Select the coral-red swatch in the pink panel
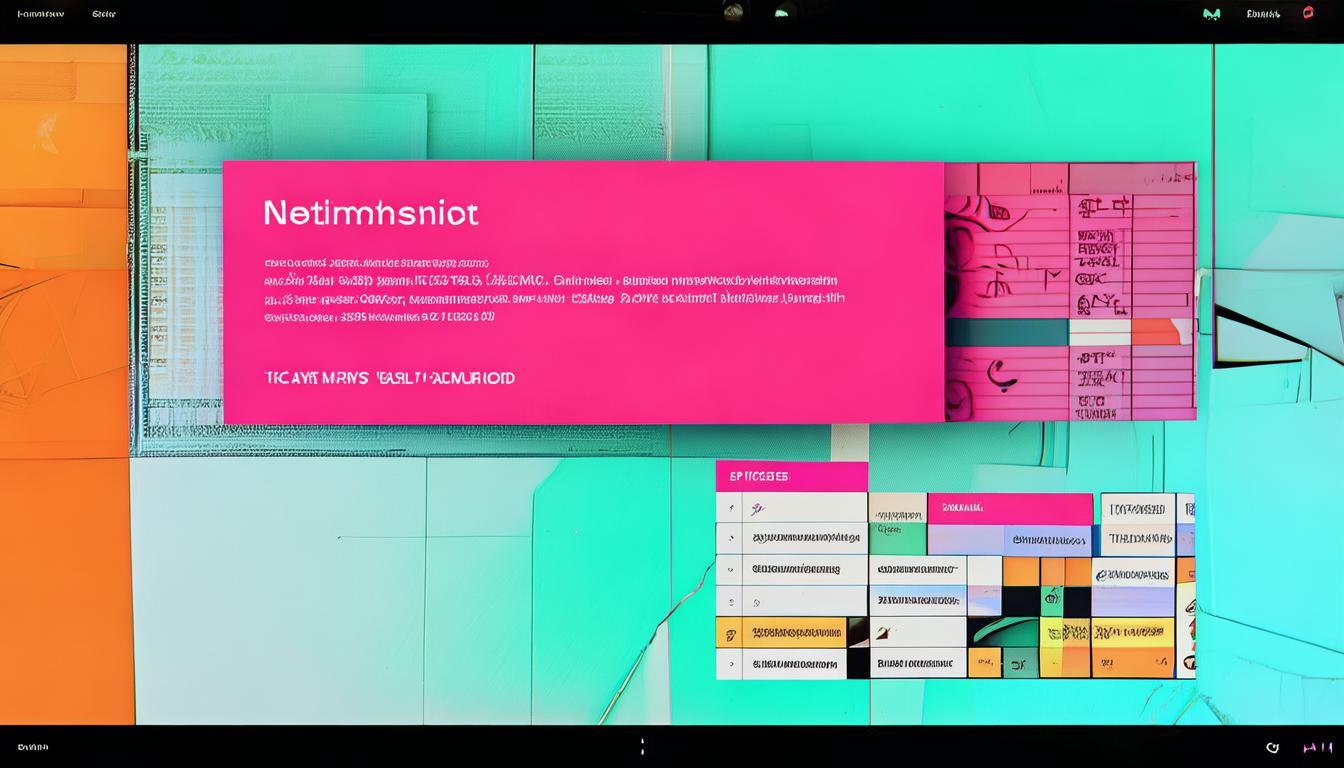This screenshot has width=1344, height=768. [x=1160, y=332]
